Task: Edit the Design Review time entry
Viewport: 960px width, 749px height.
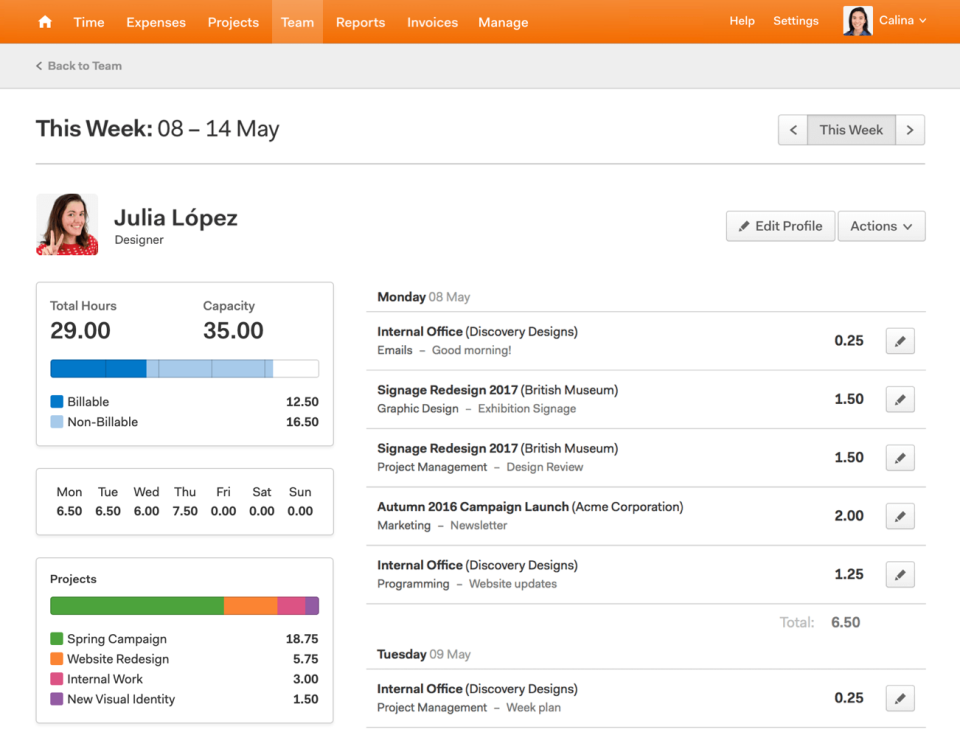Action: click(899, 457)
